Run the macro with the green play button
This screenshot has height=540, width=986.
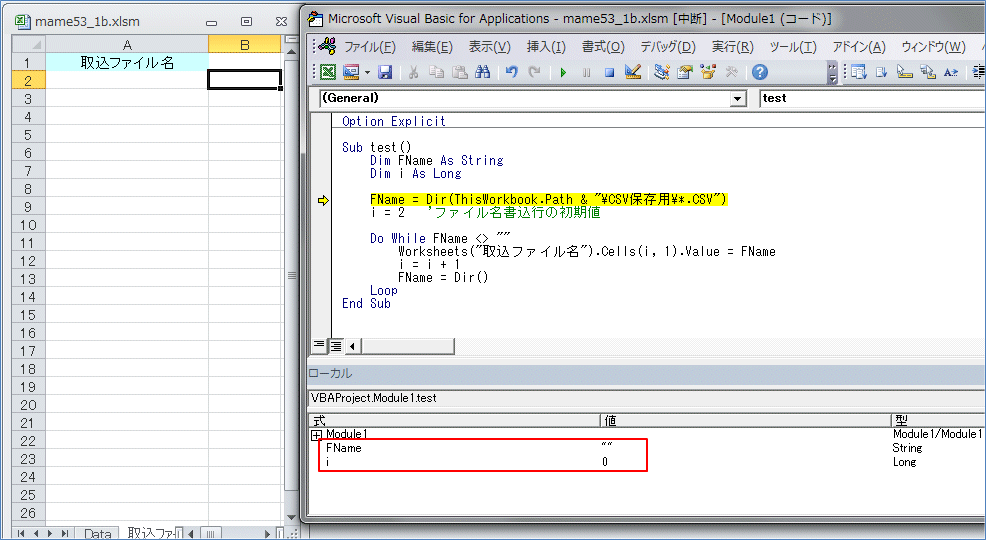pos(563,72)
